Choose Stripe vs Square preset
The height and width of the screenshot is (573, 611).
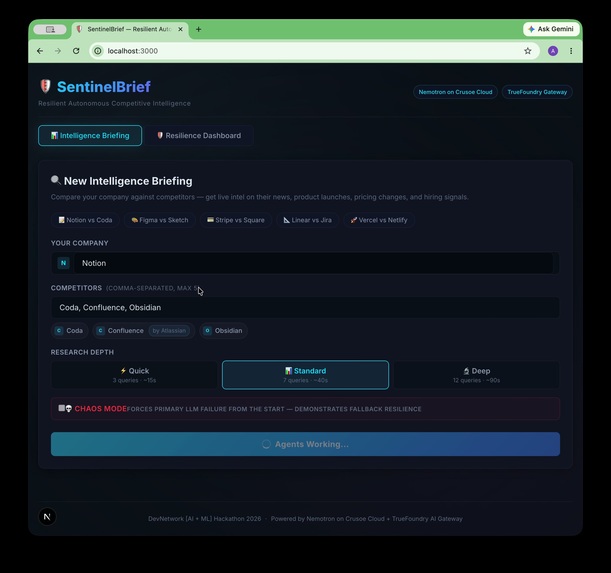pyautogui.click(x=236, y=220)
